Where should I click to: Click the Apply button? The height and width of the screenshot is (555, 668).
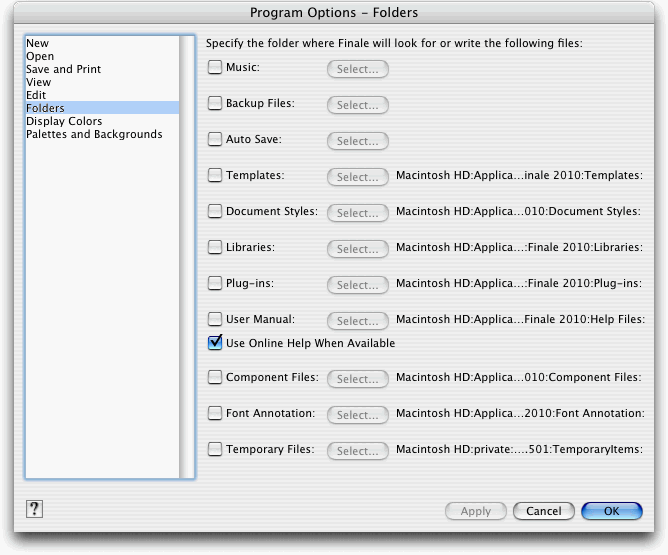[475, 511]
